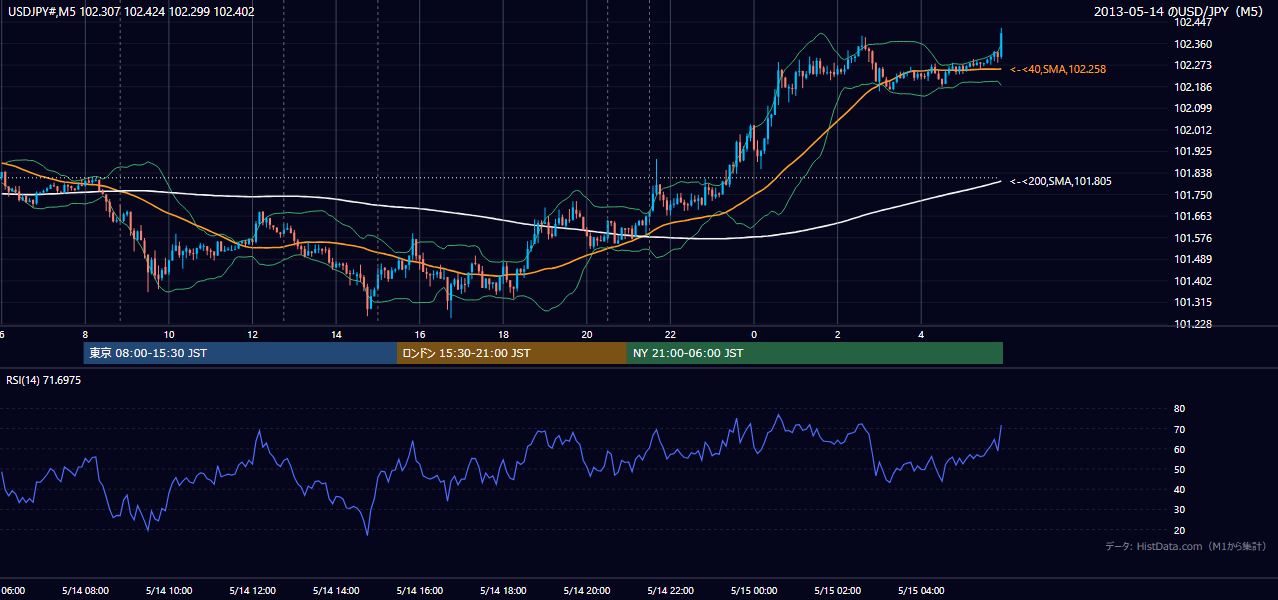Click the hour 4 tick on the price chart axis
This screenshot has height=600, width=1278.
click(921, 334)
